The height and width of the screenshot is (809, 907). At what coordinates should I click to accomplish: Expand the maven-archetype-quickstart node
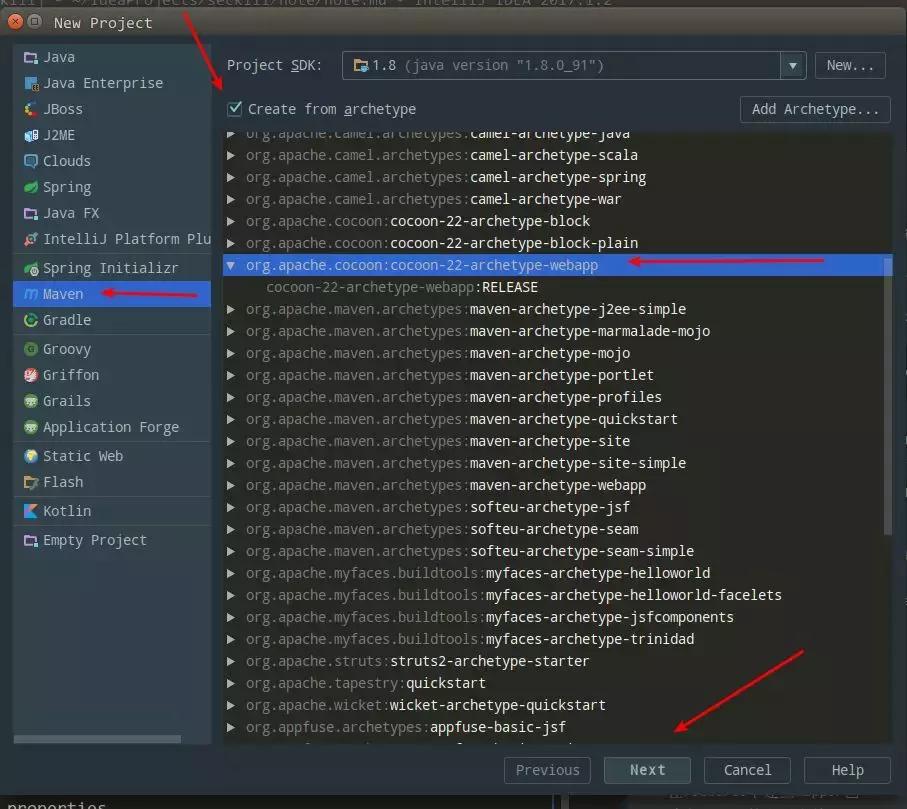tap(232, 419)
